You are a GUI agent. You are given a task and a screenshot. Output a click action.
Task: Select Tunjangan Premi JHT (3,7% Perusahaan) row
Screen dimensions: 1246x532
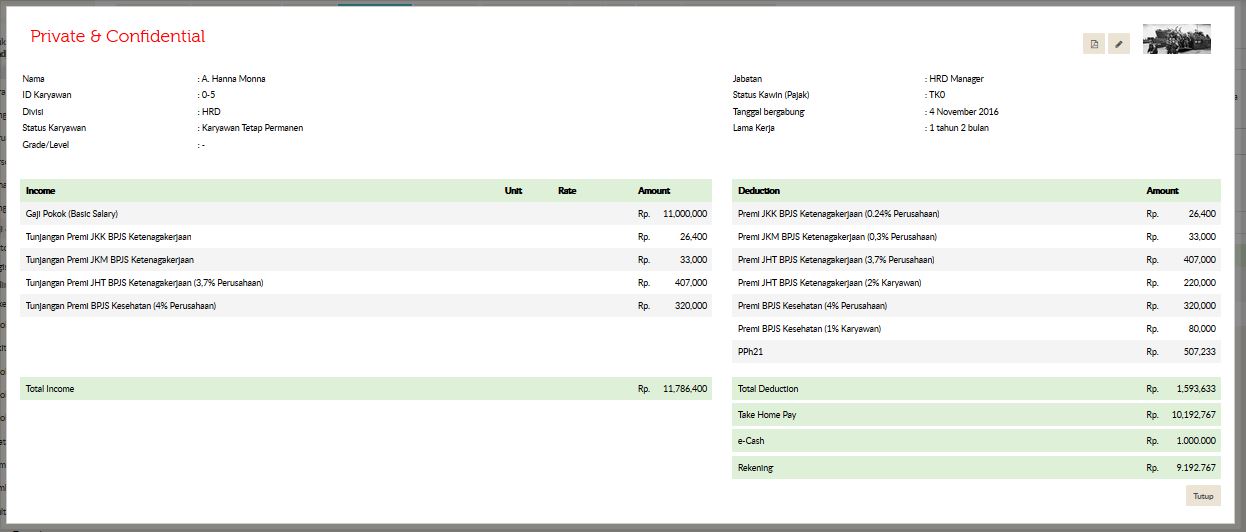click(x=366, y=283)
